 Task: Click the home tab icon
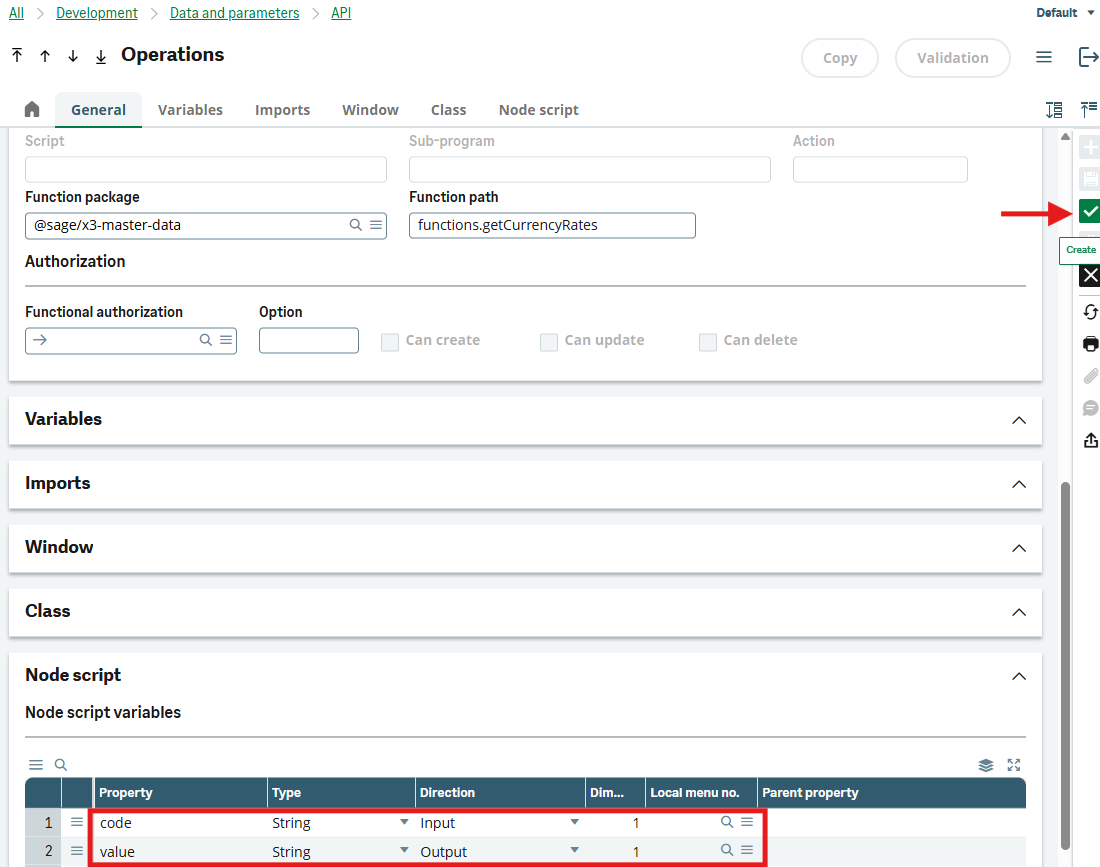tap(32, 109)
